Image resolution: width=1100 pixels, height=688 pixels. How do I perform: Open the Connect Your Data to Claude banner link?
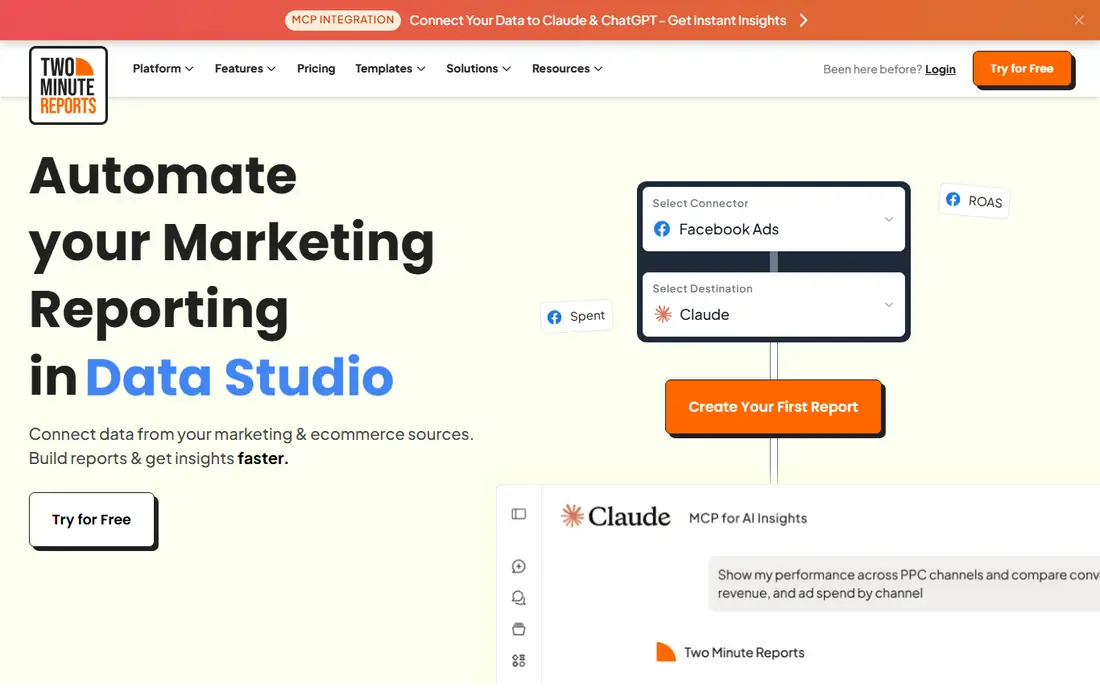click(x=598, y=20)
